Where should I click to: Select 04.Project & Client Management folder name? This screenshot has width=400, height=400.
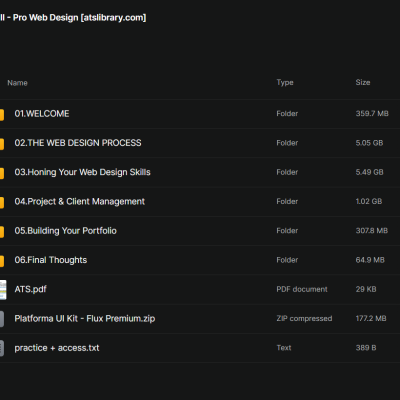(79, 201)
